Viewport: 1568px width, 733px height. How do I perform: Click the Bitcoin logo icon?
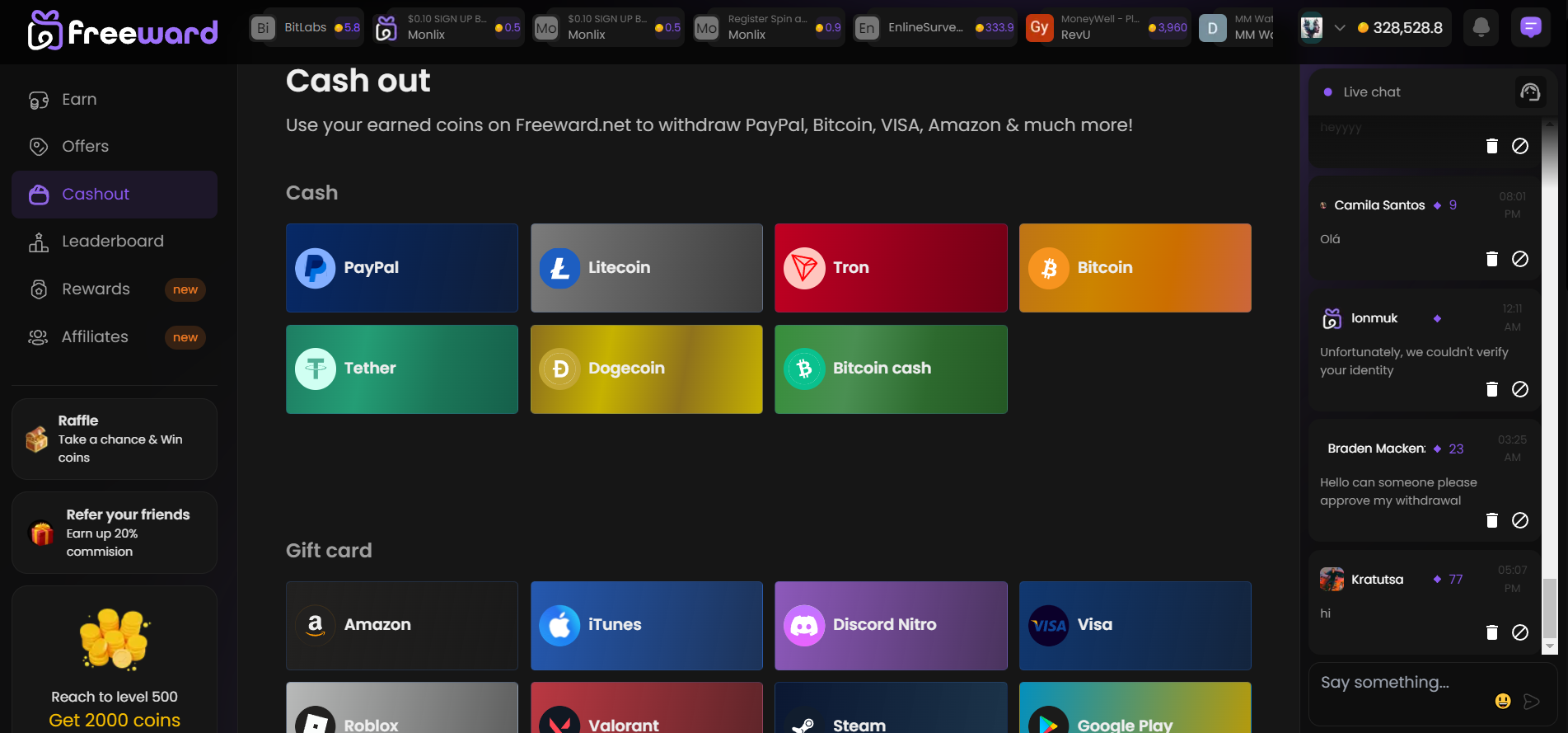pyautogui.click(x=1049, y=268)
